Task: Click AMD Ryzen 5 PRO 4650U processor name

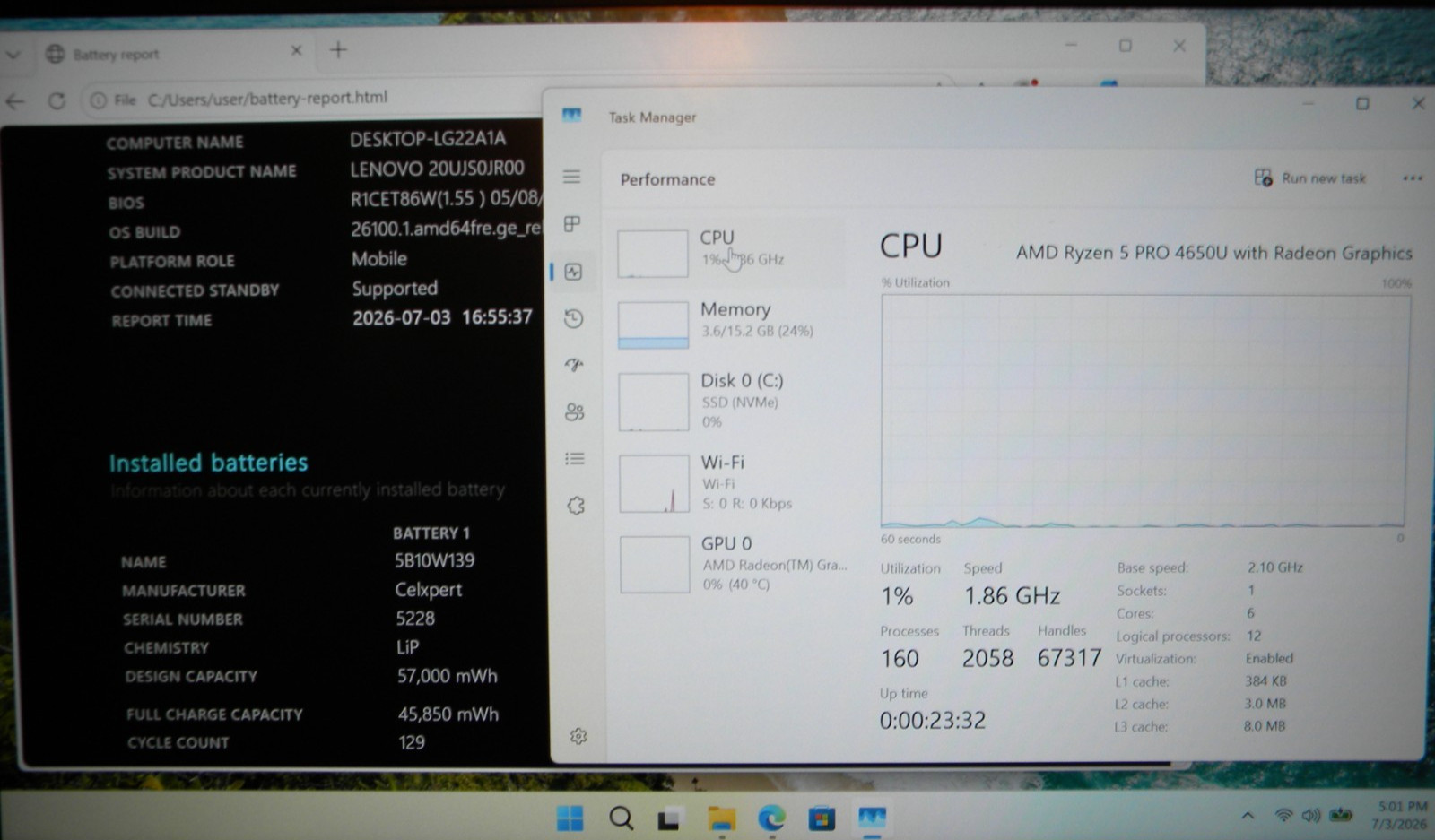Action: coord(1213,253)
